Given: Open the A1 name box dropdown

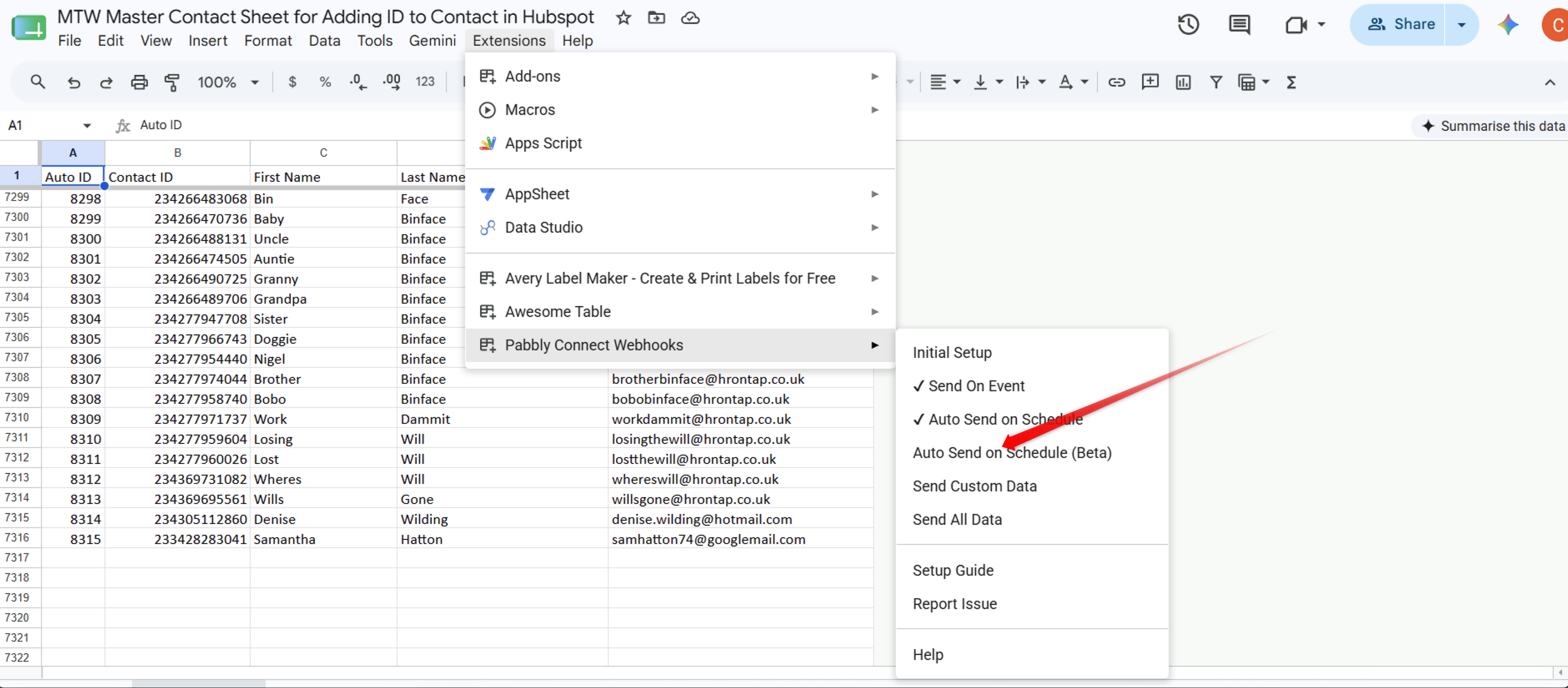Looking at the screenshot, I should [87, 125].
